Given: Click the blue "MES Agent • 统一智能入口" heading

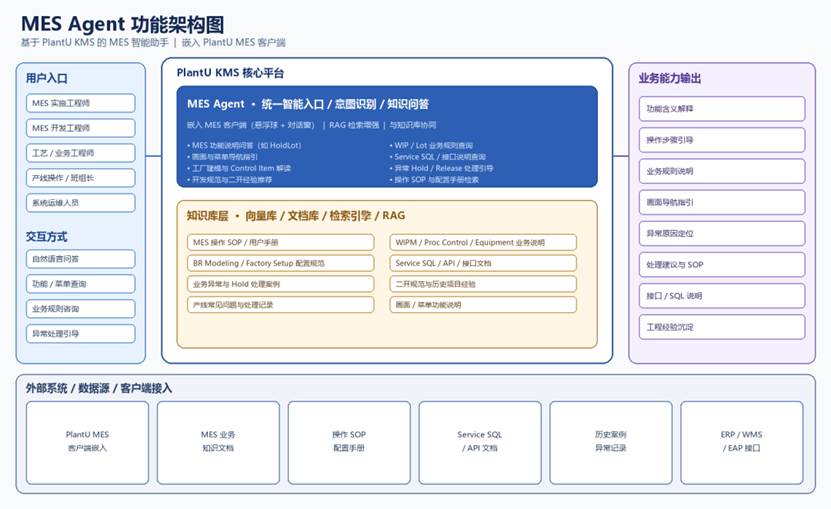Looking at the screenshot, I should (x=307, y=104).
